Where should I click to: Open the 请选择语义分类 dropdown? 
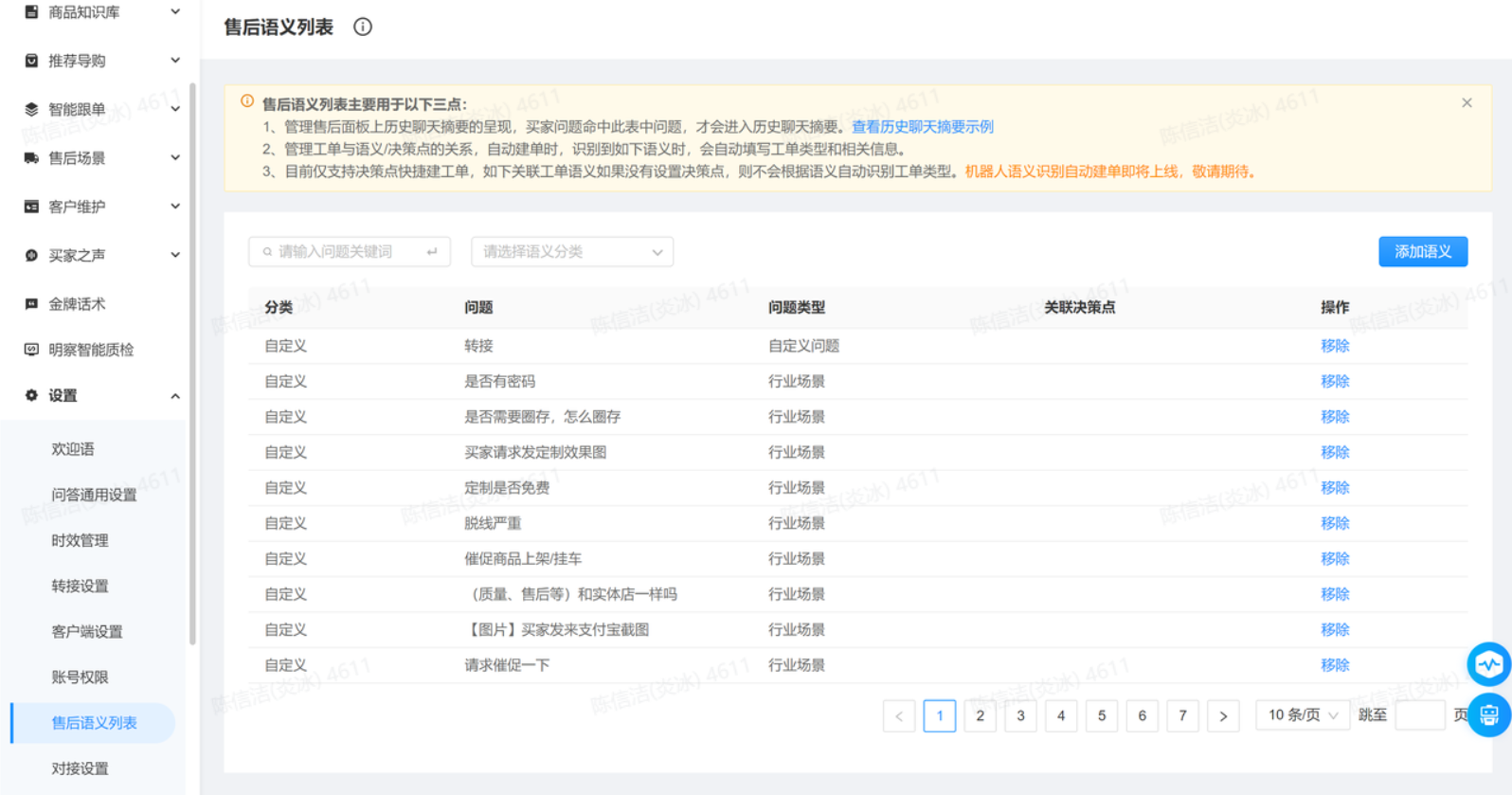coord(572,252)
